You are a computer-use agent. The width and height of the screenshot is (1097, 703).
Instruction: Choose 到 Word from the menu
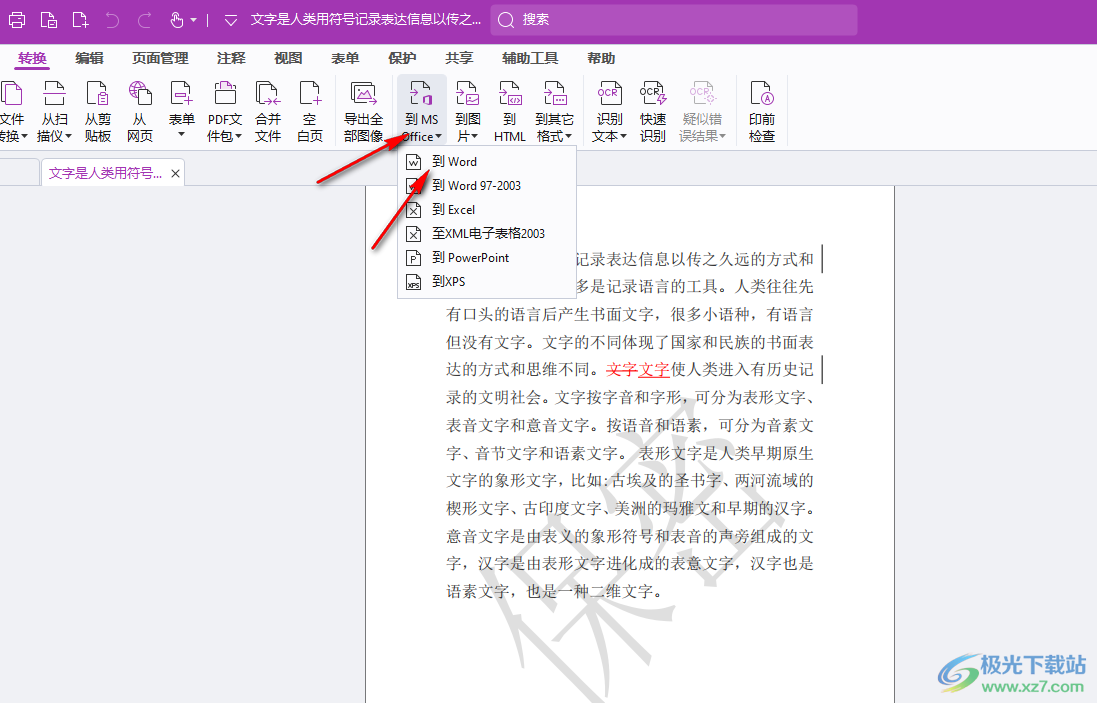[487, 162]
